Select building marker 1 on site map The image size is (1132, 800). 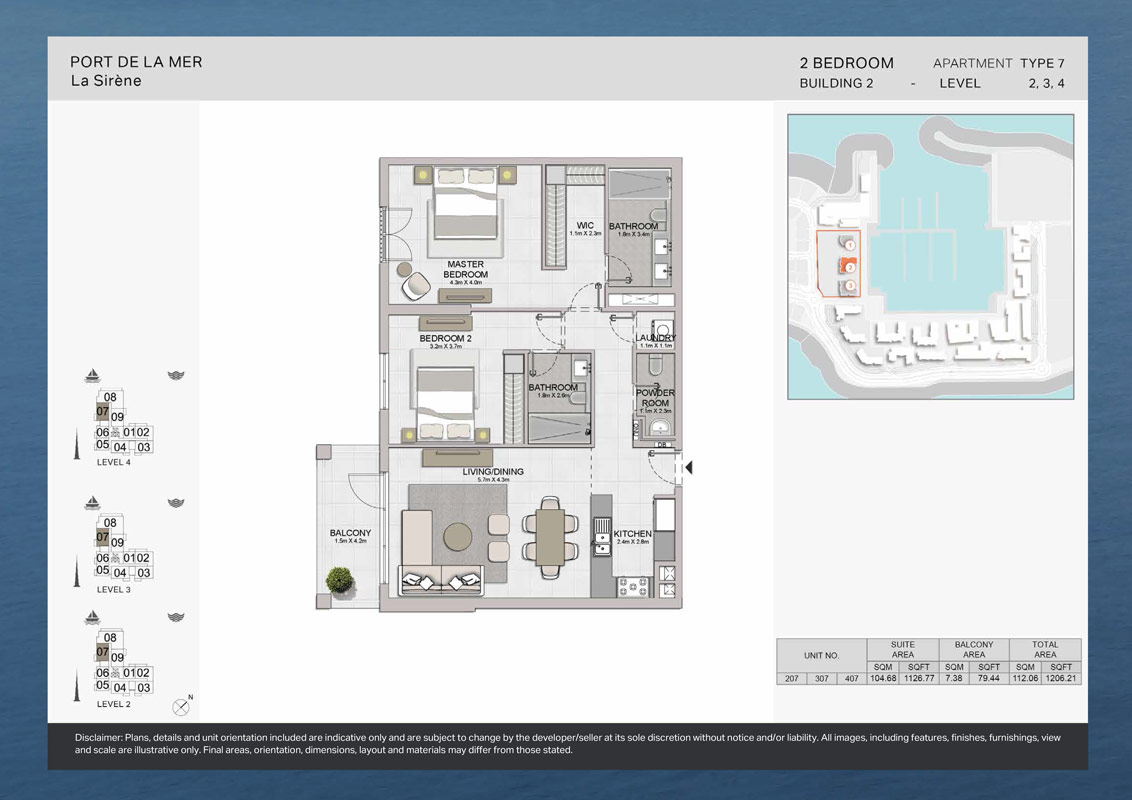click(x=849, y=244)
